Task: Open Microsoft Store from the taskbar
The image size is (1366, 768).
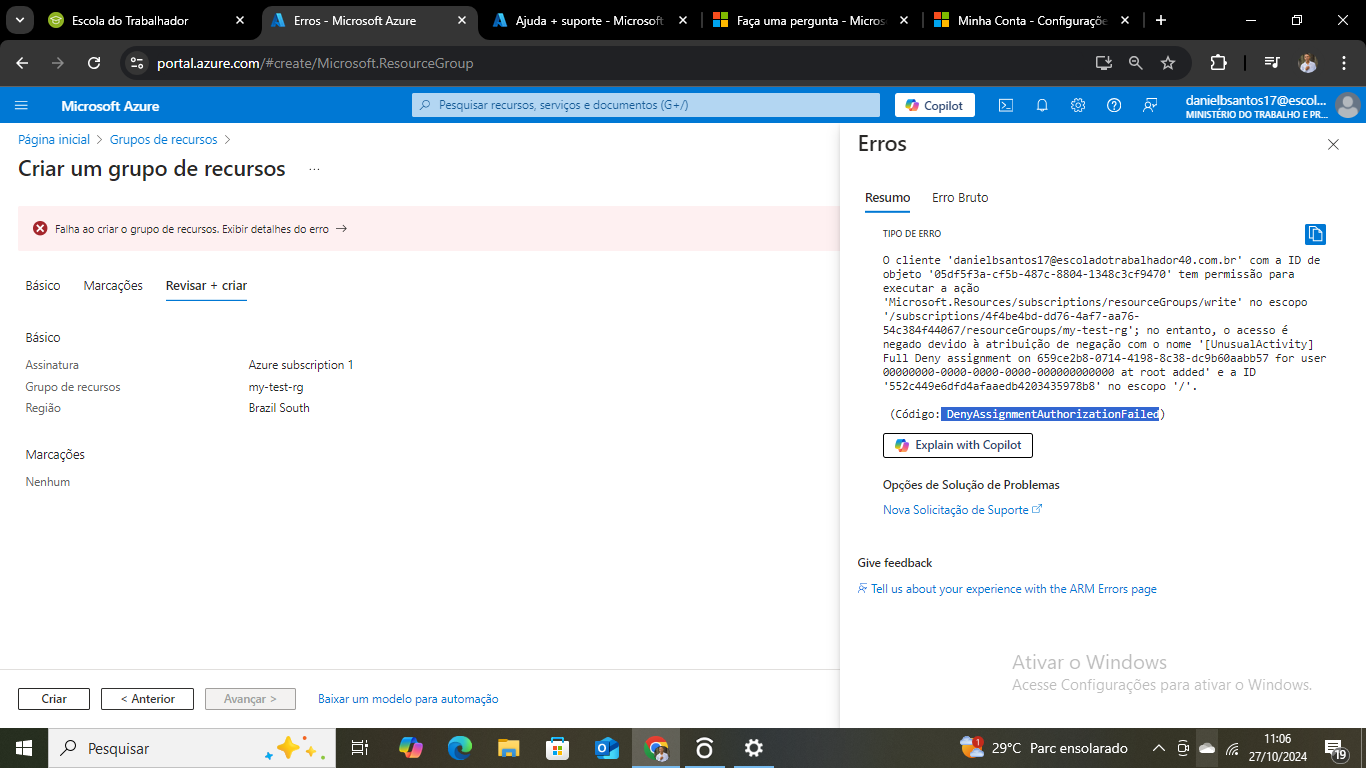Action: click(558, 748)
